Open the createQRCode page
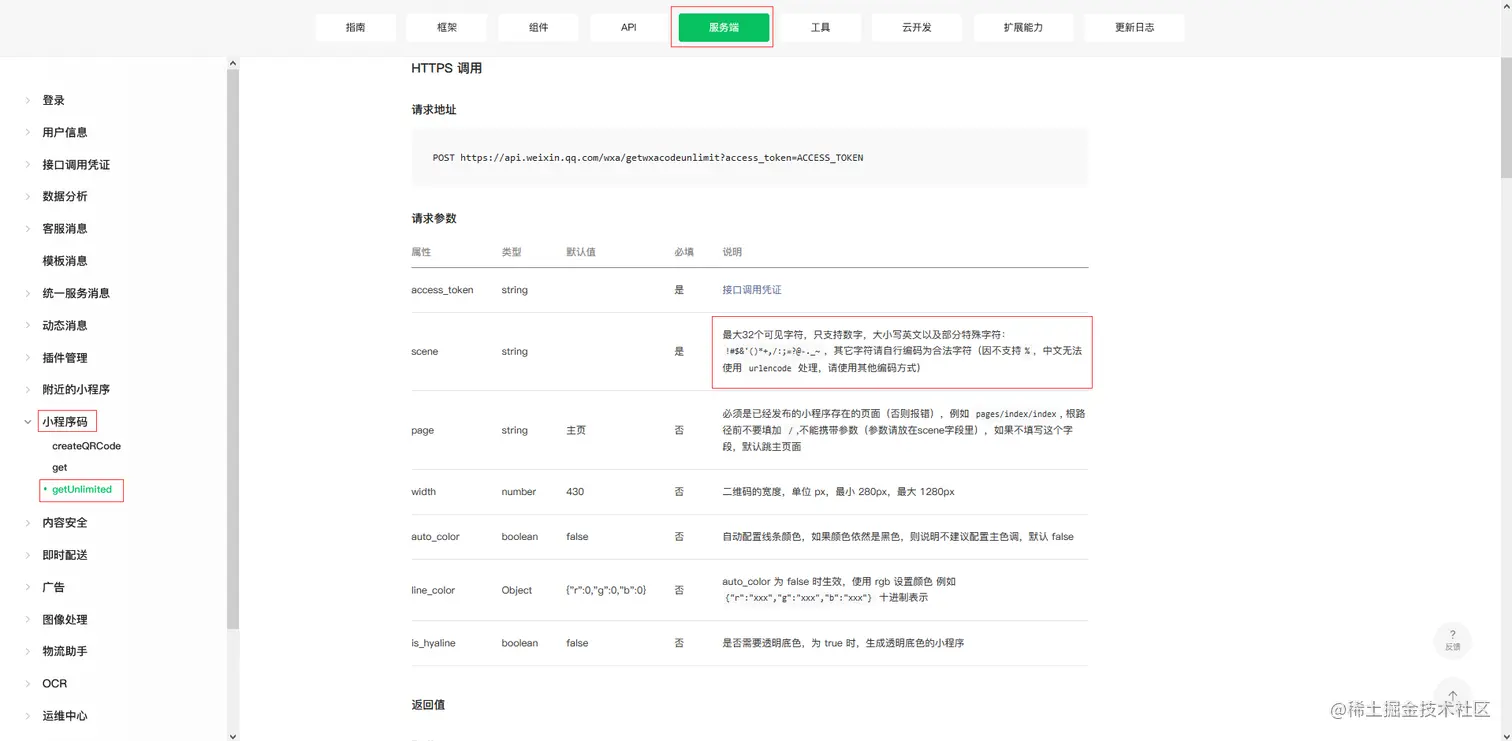1512x741 pixels. tap(87, 446)
